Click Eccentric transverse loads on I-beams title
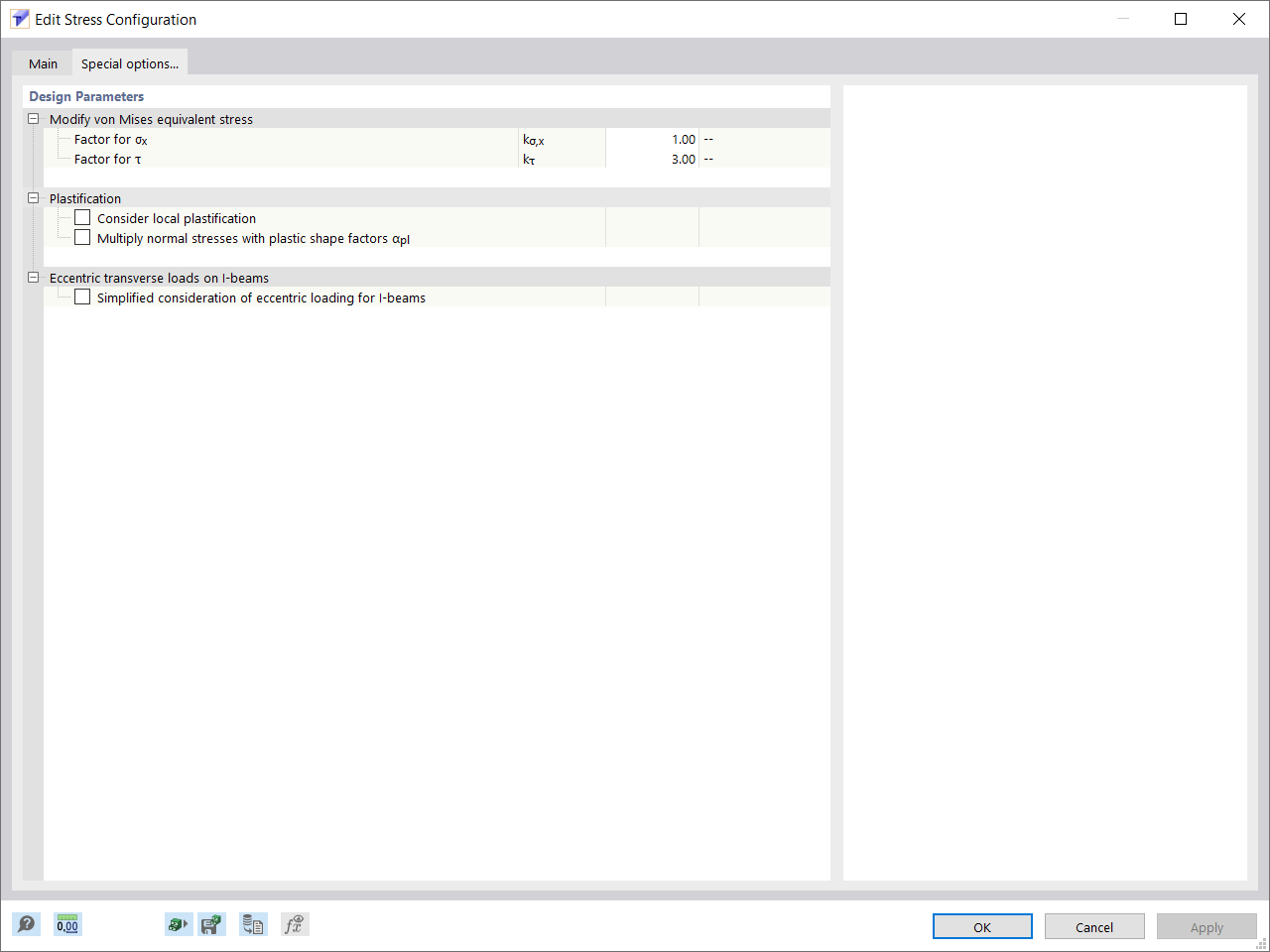The height and width of the screenshot is (952, 1270). (x=159, y=278)
